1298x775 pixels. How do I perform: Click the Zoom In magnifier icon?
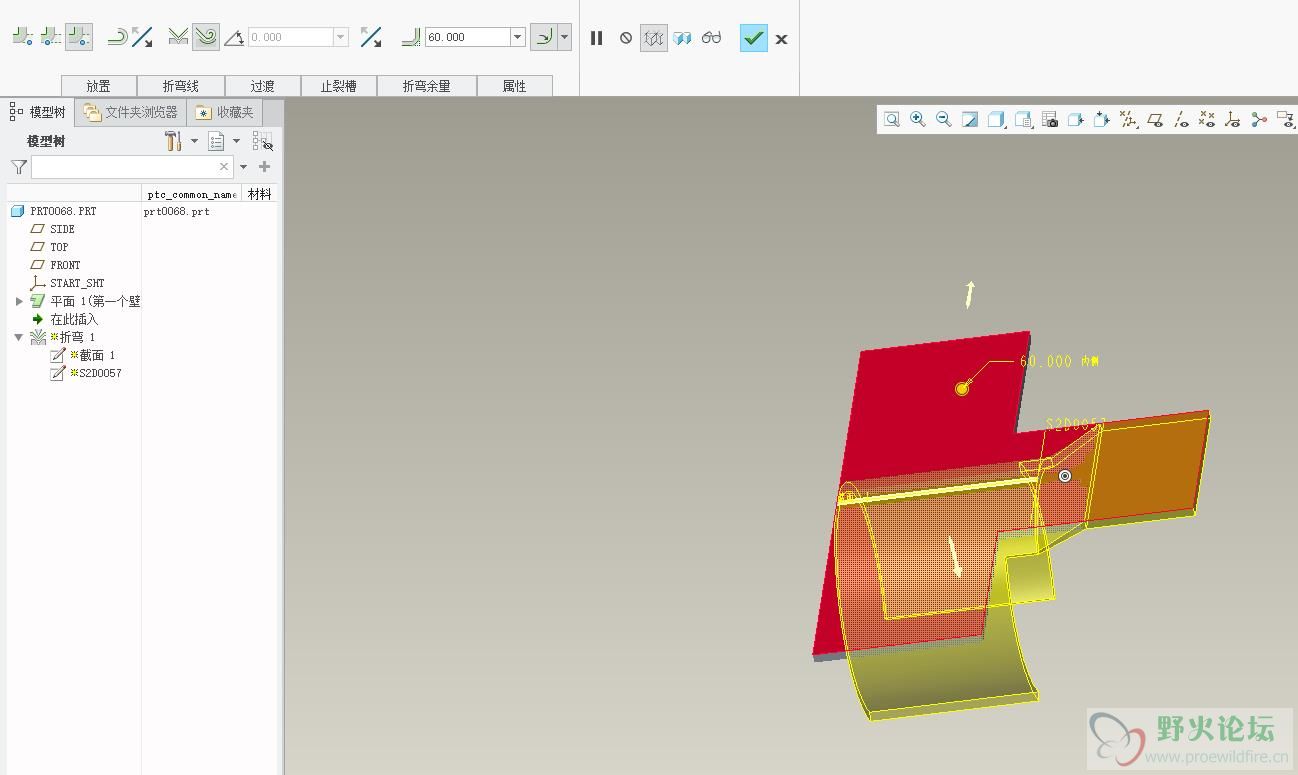(x=918, y=119)
